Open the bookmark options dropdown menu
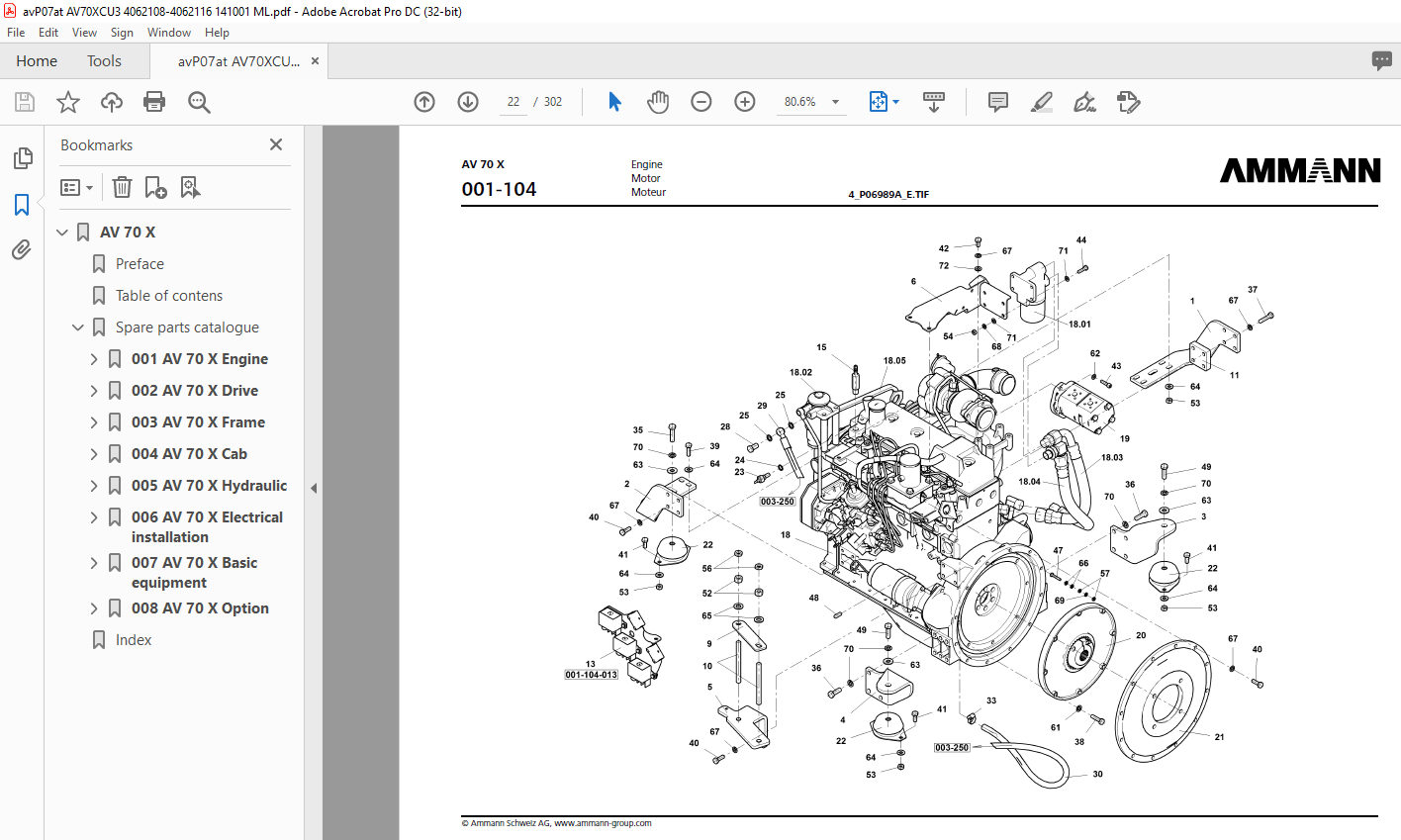The width and height of the screenshot is (1401, 840). [76, 187]
